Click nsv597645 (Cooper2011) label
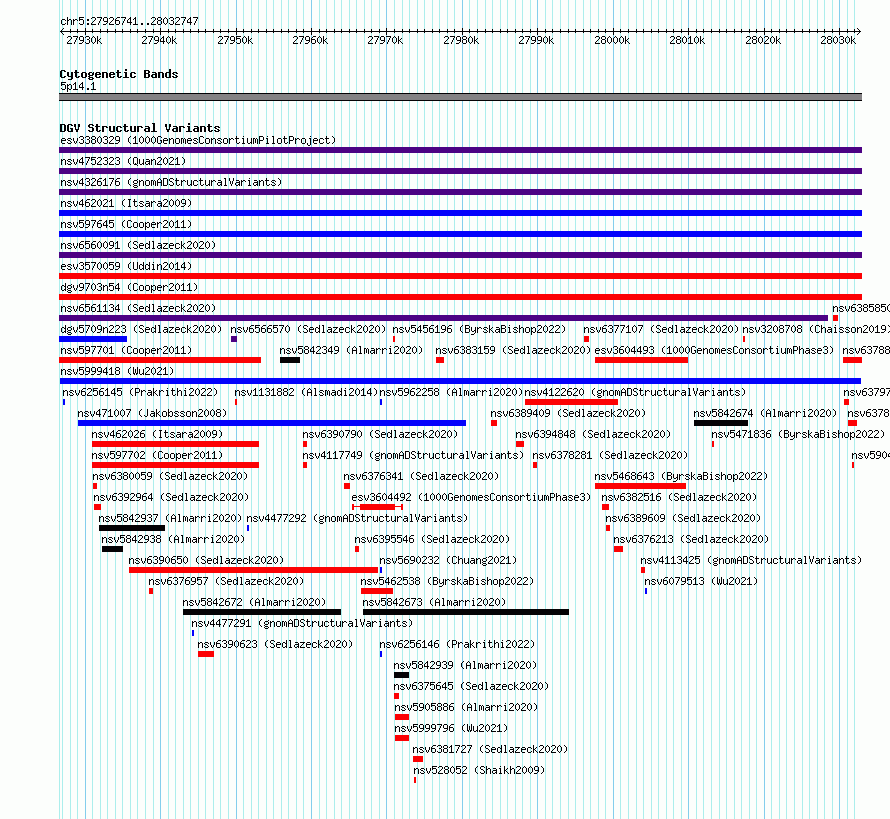 click(x=126, y=224)
